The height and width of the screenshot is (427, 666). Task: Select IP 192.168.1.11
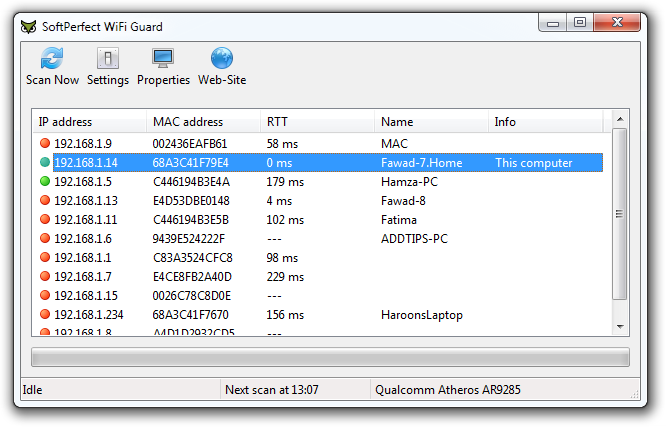(x=85, y=220)
